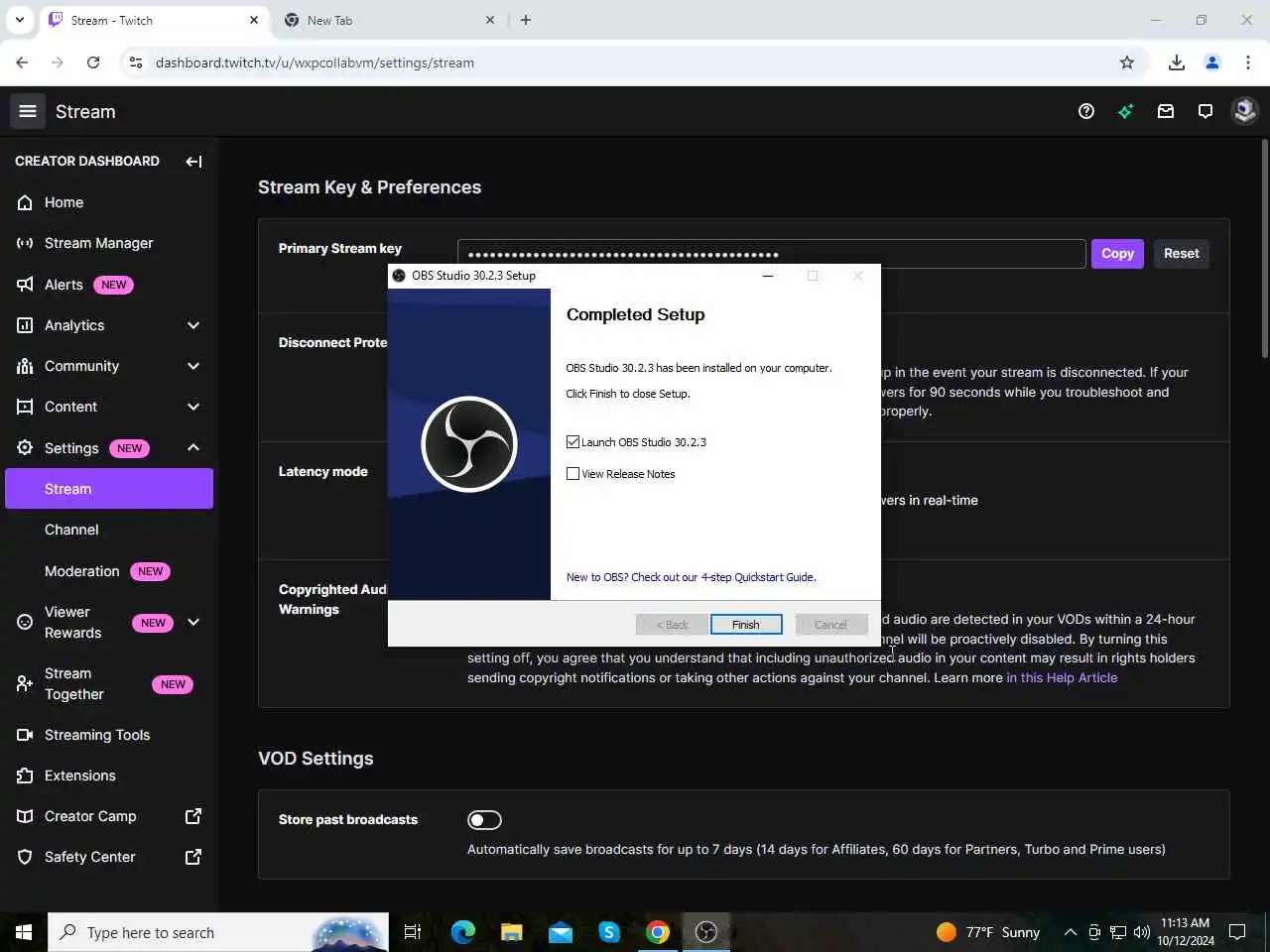The width and height of the screenshot is (1270, 952).
Task: Open the Windows Start menu
Action: pos(24,932)
